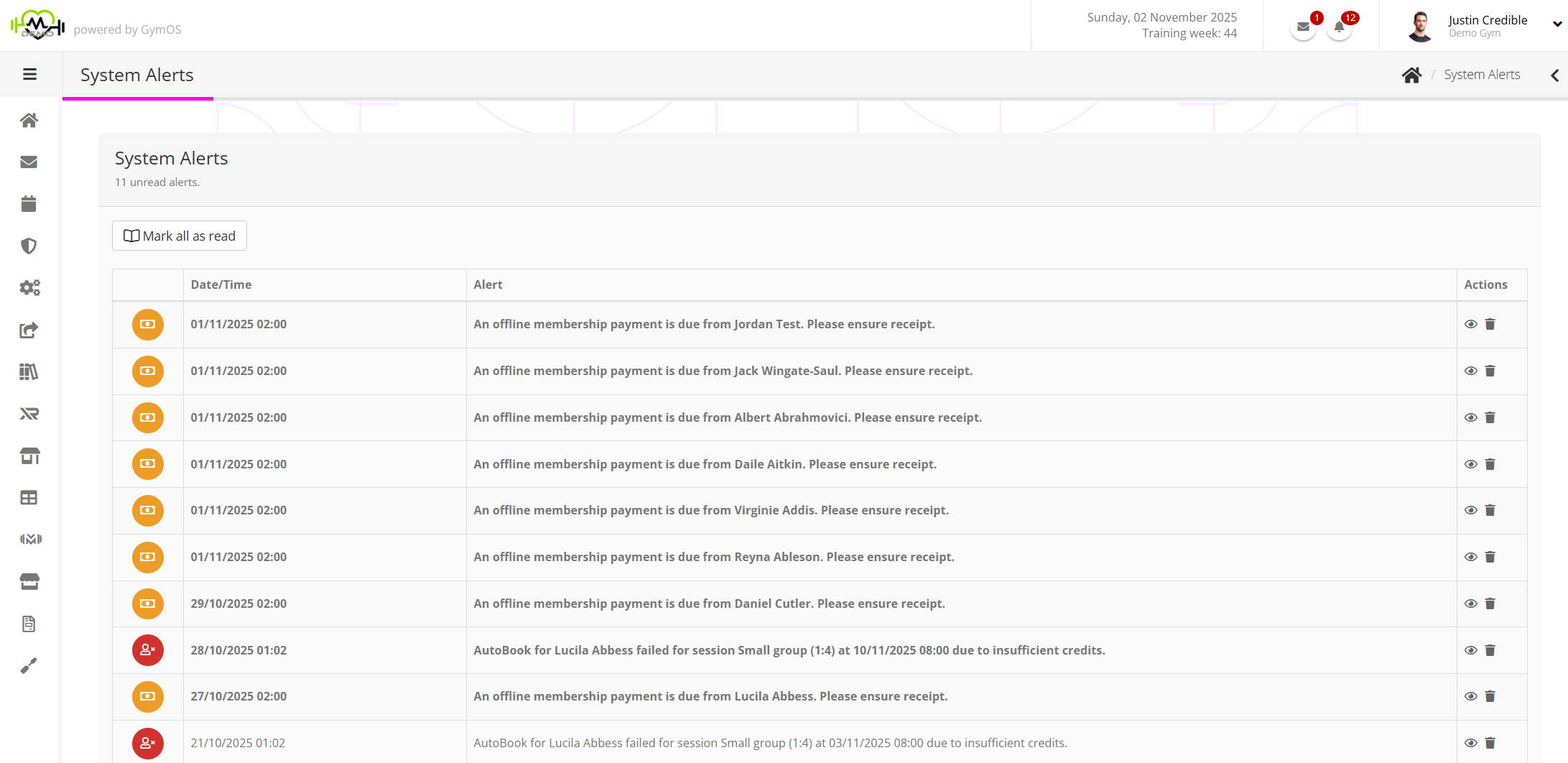Click the calendar icon in left sidebar
Image resolution: width=1568 pixels, height=763 pixels.
pyautogui.click(x=29, y=204)
